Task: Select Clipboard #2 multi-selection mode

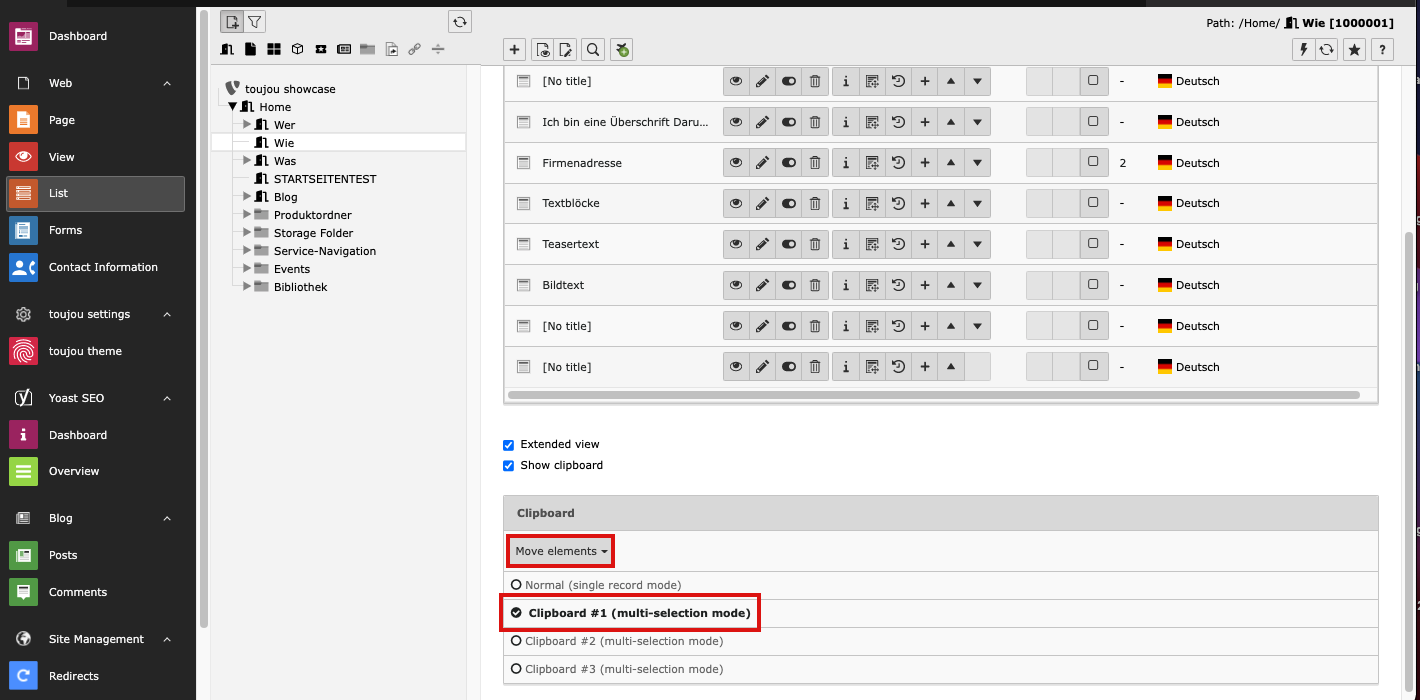Action: [517, 641]
